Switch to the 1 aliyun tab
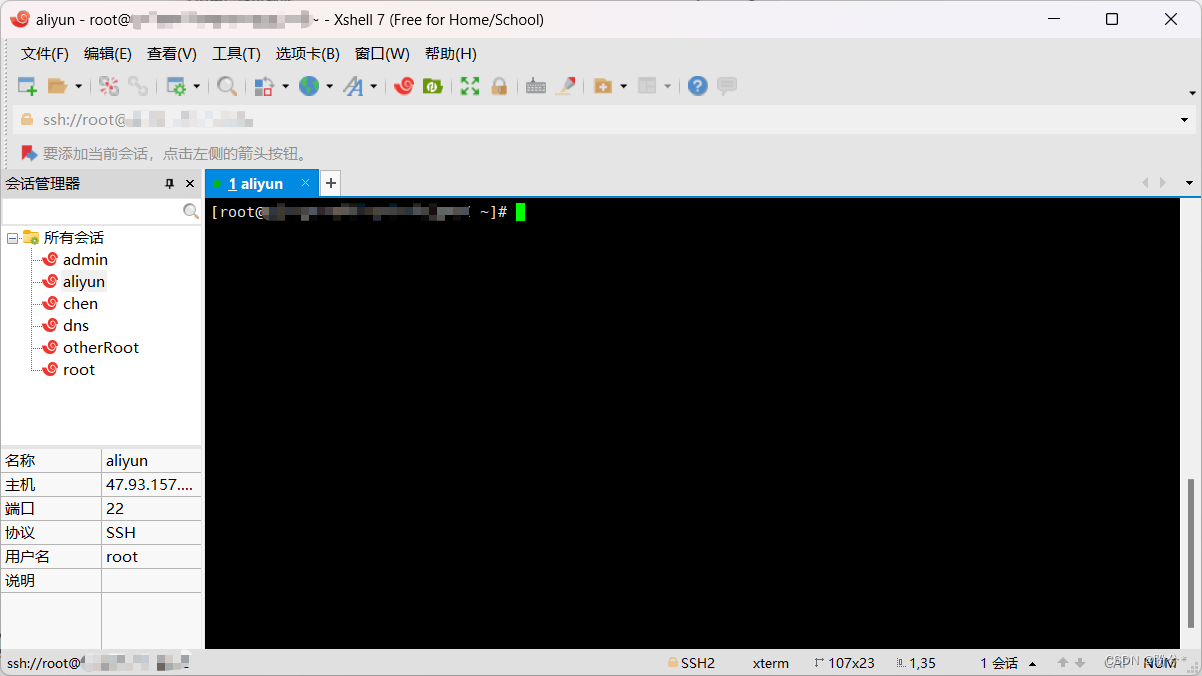The height and width of the screenshot is (676, 1202). click(255, 184)
